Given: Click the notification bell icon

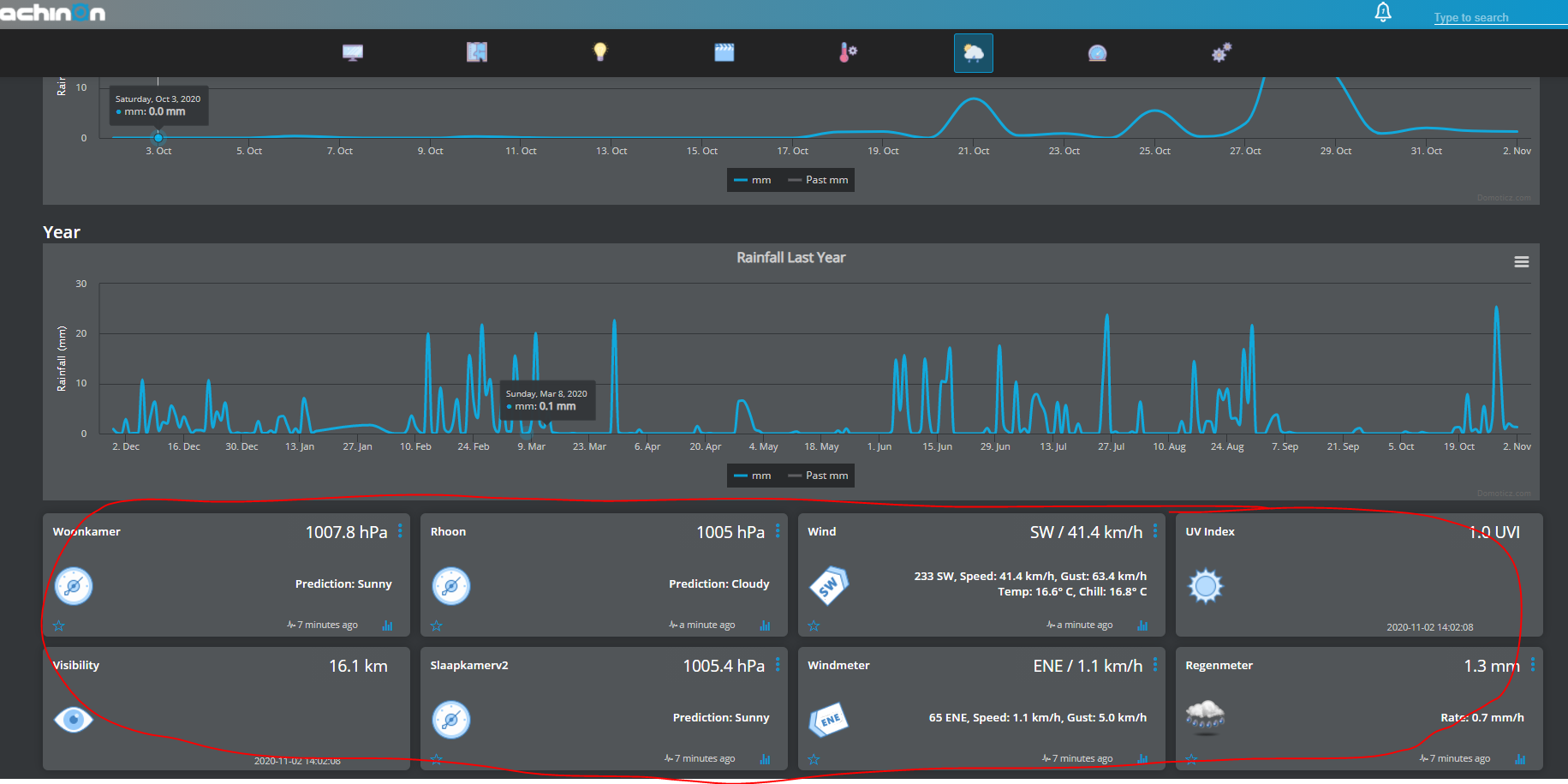Looking at the screenshot, I should (x=1383, y=12).
